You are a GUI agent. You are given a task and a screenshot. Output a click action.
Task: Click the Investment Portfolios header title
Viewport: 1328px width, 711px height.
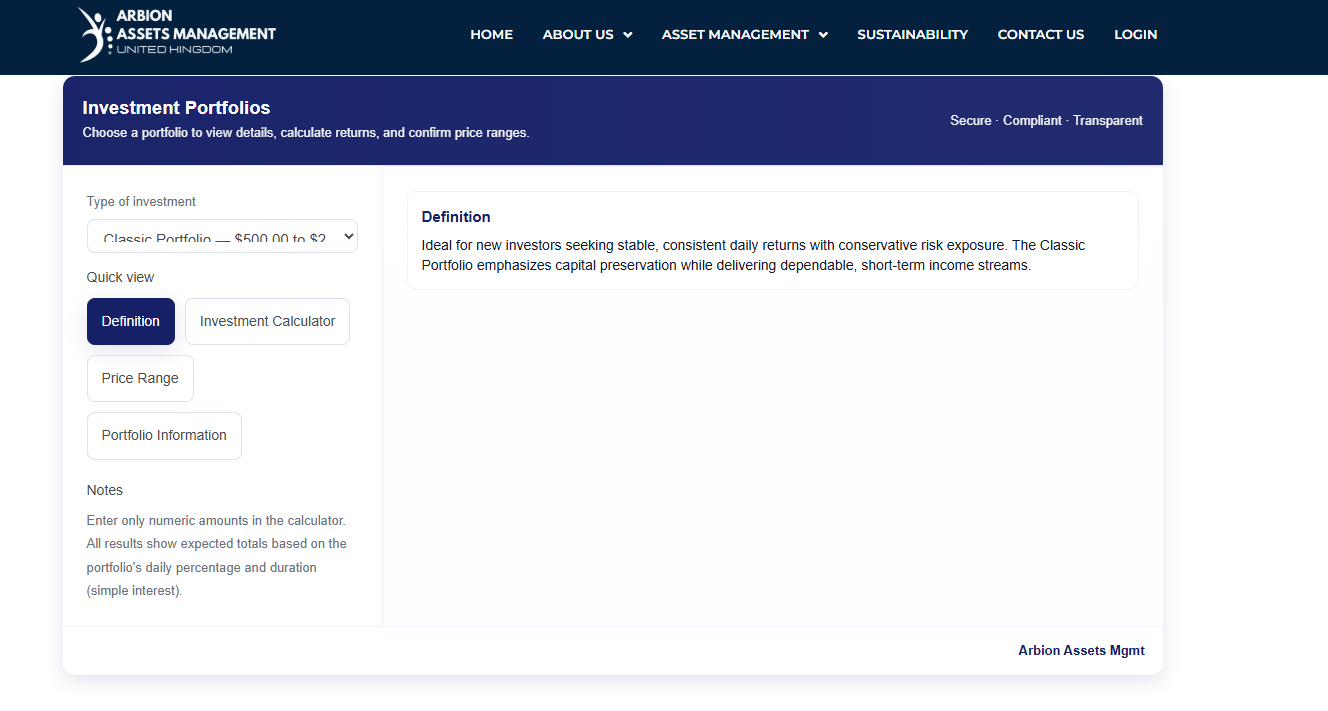(176, 108)
